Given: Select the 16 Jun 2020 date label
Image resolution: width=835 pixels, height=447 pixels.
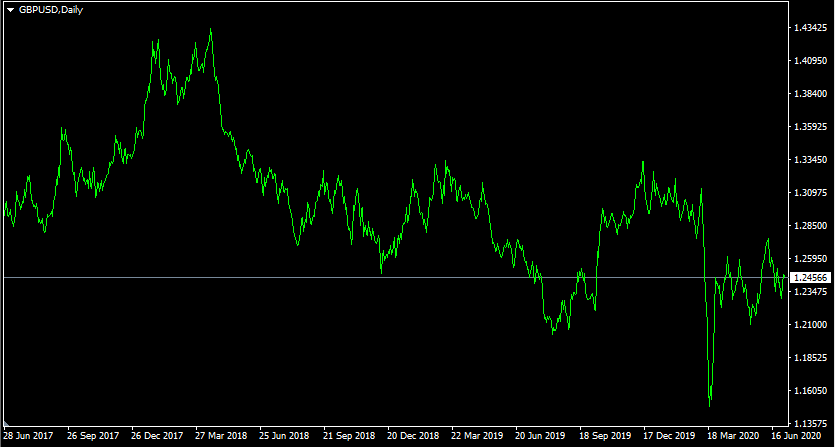Looking at the screenshot, I should click(797, 436).
